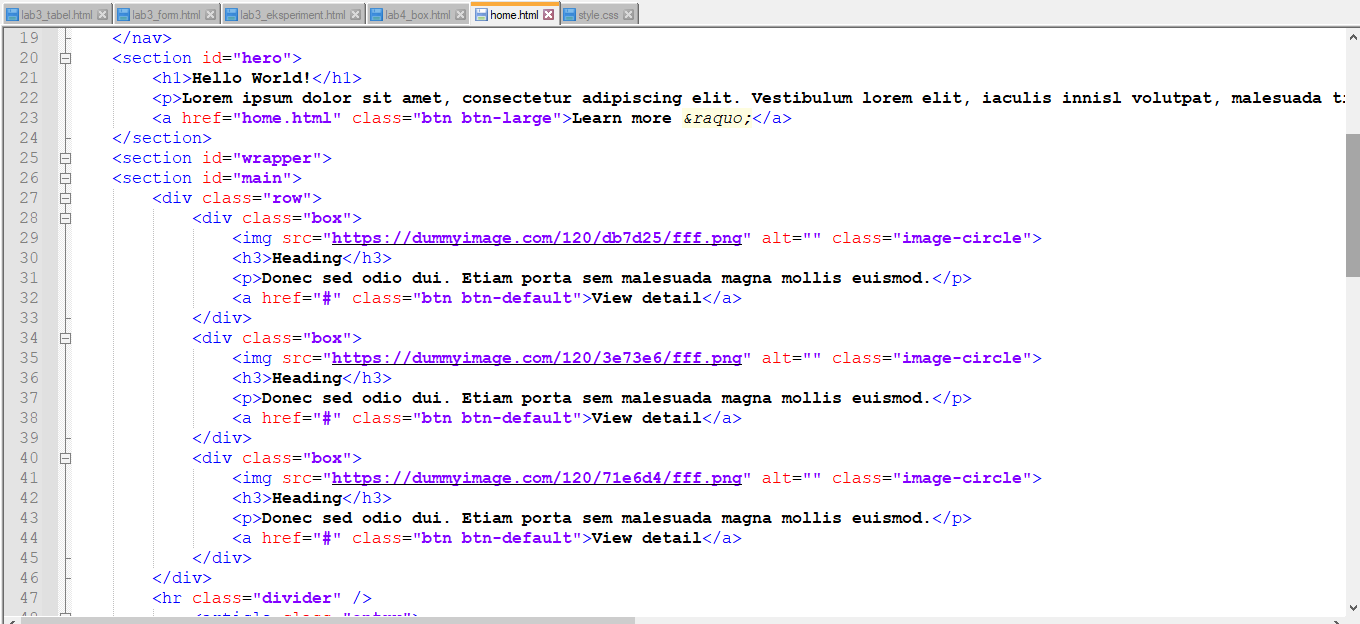This screenshot has height=624, width=1360.
Task: Collapse the first box div fold
Action: [x=65, y=217]
